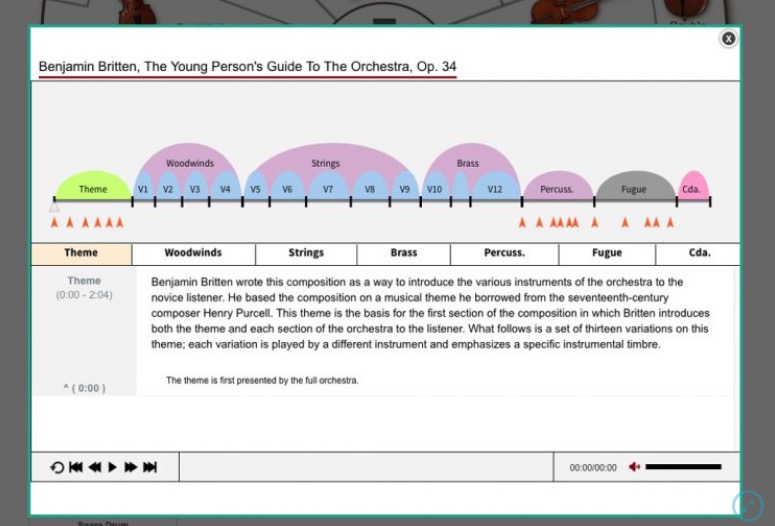The width and height of the screenshot is (775, 526).
Task: Mute the audio with the speaker icon
Action: click(634, 467)
